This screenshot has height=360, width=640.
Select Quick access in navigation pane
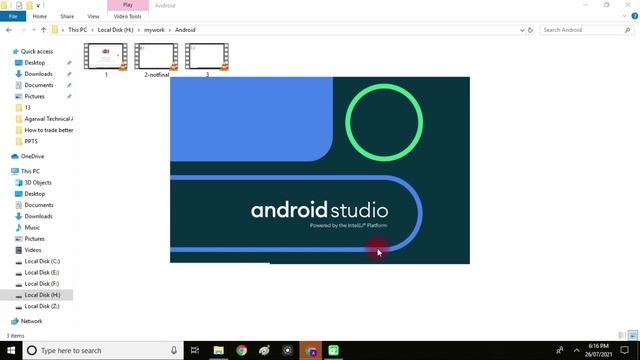tap(37, 51)
